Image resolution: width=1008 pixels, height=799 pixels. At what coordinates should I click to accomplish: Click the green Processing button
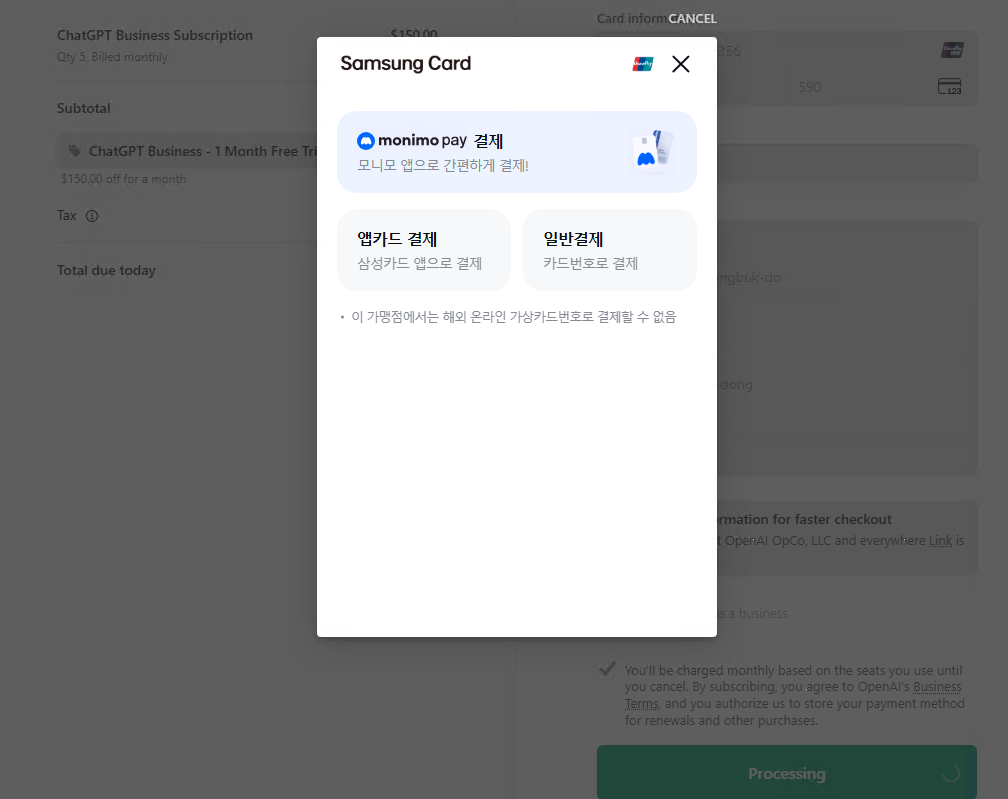[787, 772]
